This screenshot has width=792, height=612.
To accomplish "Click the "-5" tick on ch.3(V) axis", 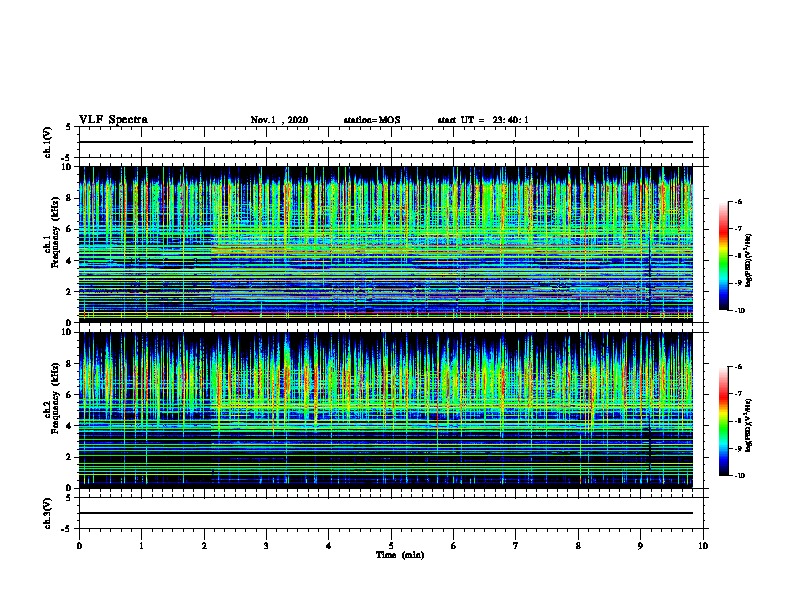I will (67, 529).
